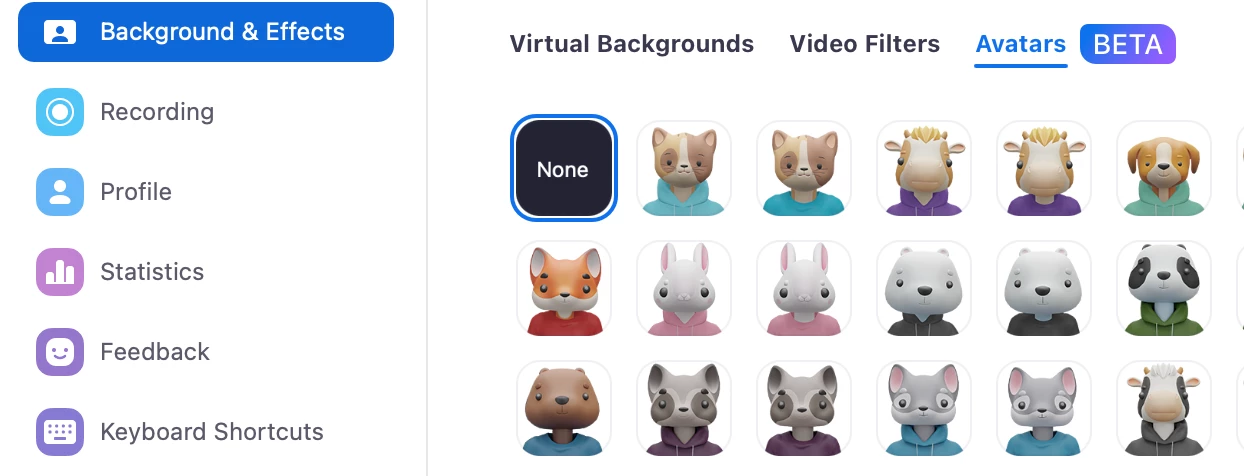Click the BETA badge
1244x476 pixels.
point(1128,44)
